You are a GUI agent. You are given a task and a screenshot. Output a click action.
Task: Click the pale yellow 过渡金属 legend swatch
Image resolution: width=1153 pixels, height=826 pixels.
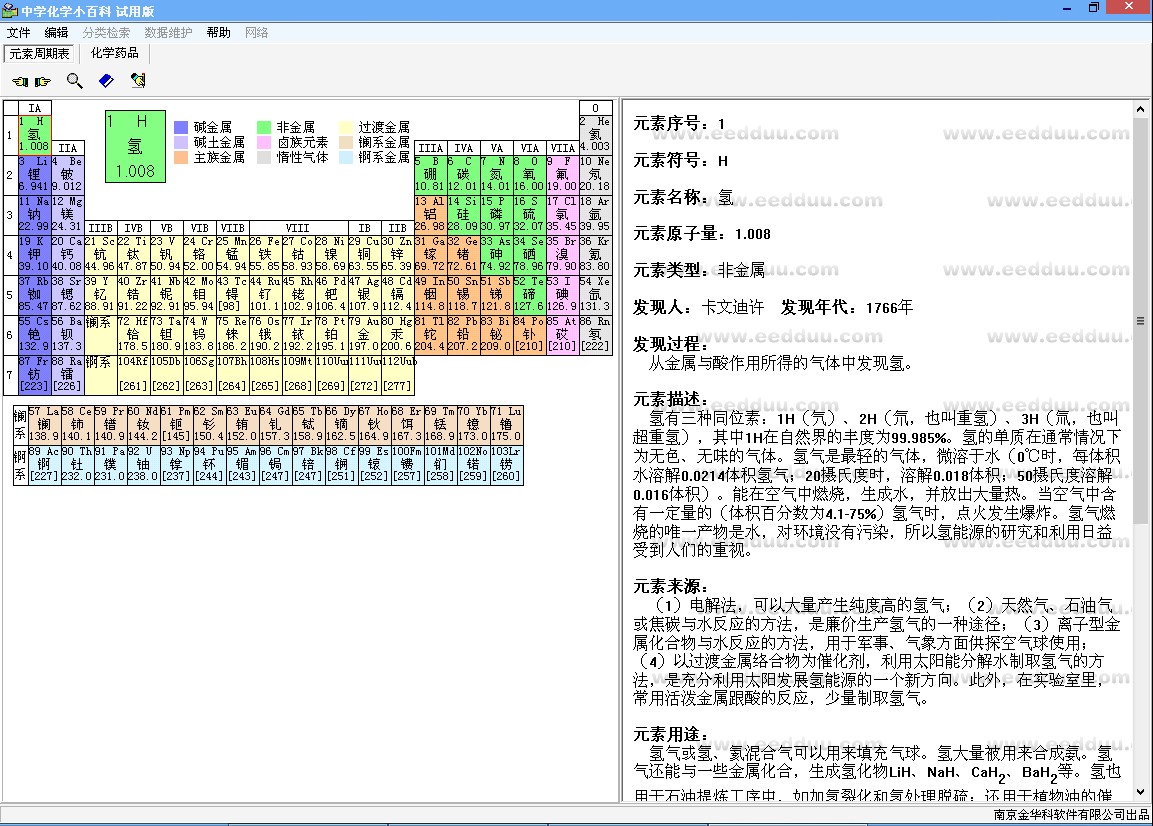click(x=346, y=127)
